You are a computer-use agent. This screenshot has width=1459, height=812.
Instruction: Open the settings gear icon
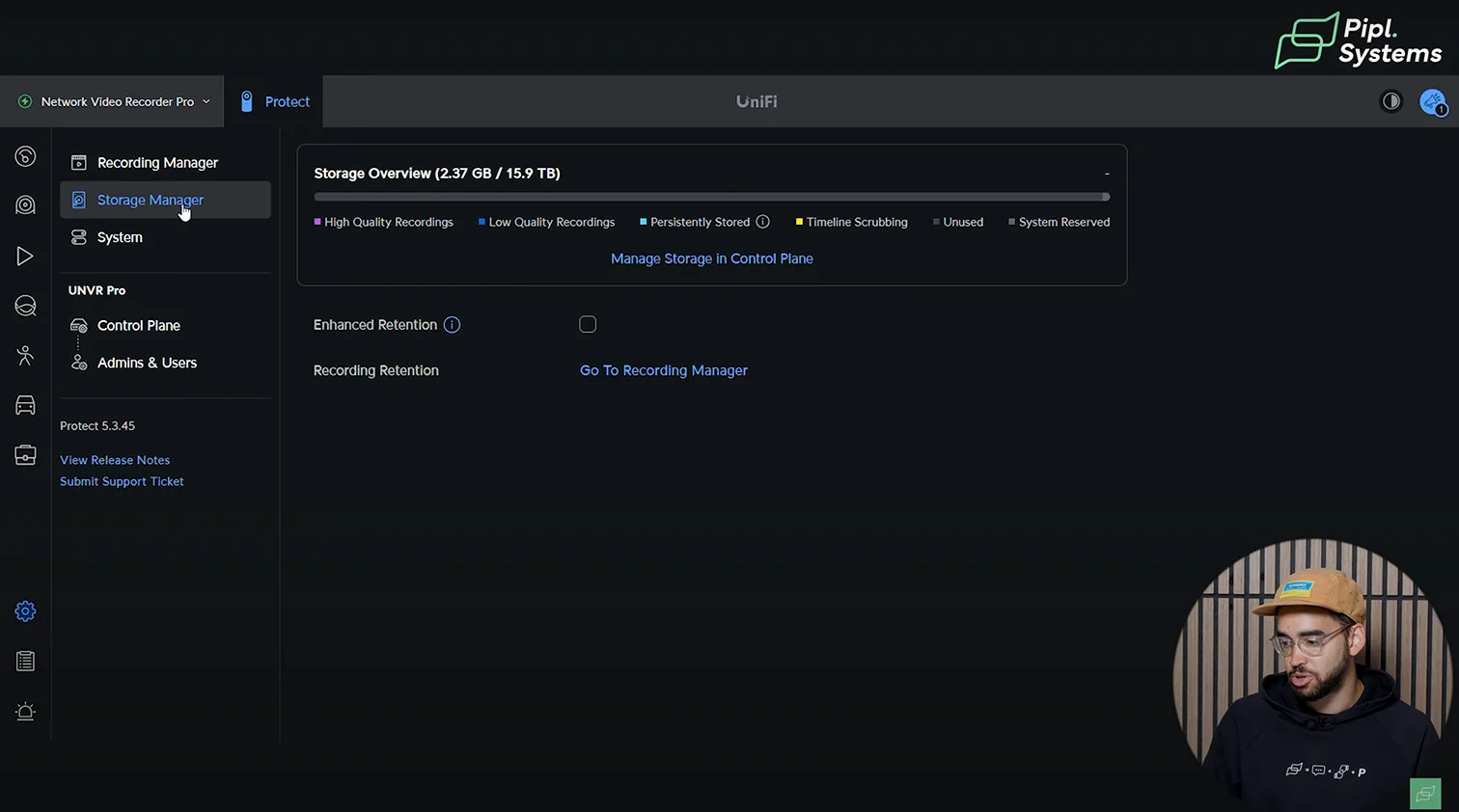[26, 611]
